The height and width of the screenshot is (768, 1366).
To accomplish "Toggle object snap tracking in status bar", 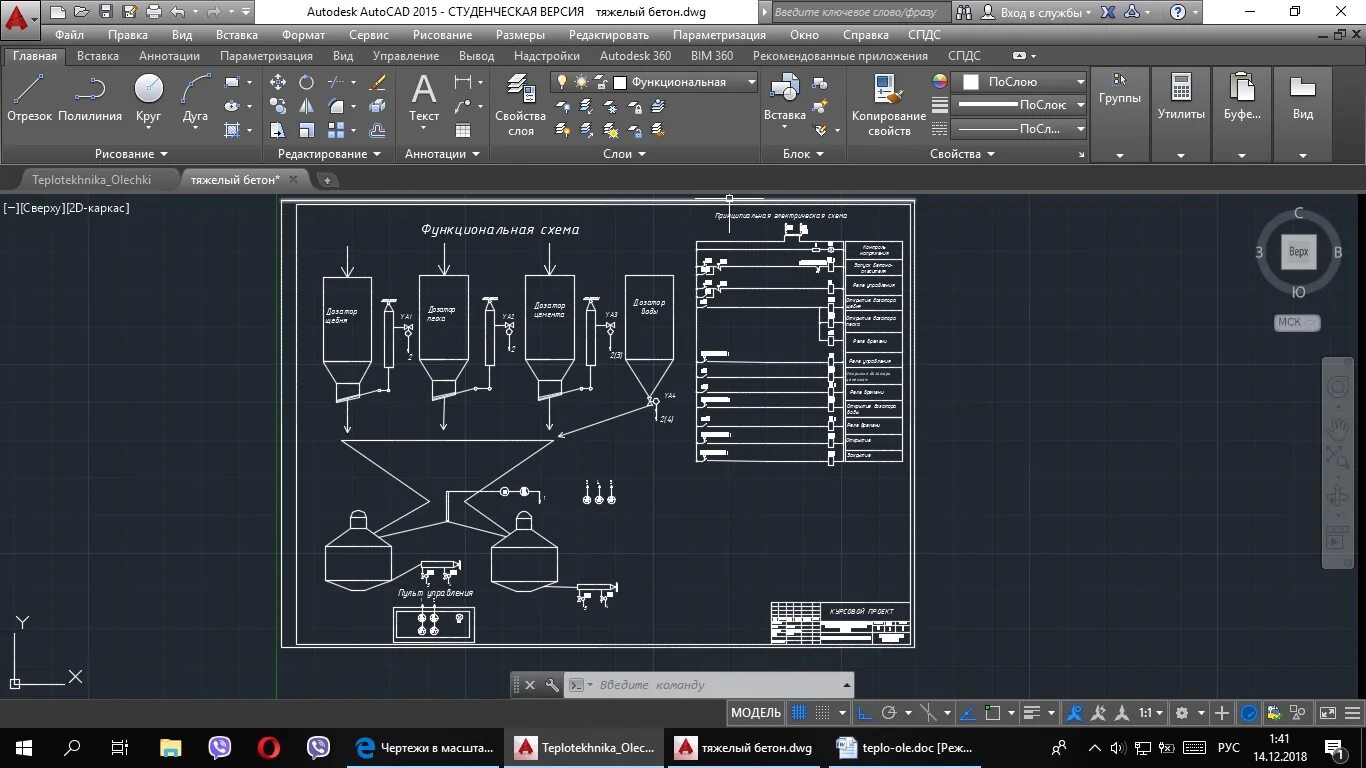I will point(968,713).
